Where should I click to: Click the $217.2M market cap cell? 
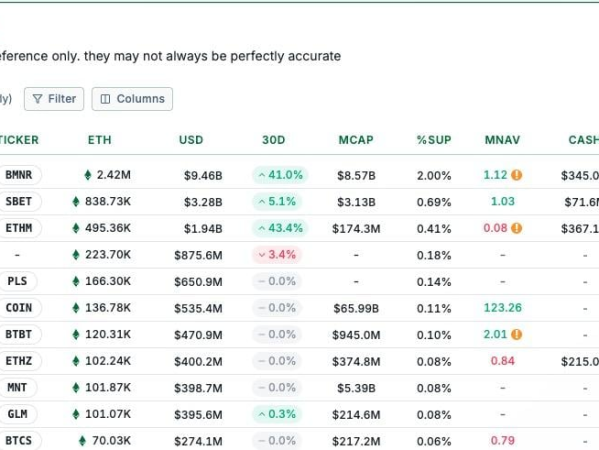(356, 441)
